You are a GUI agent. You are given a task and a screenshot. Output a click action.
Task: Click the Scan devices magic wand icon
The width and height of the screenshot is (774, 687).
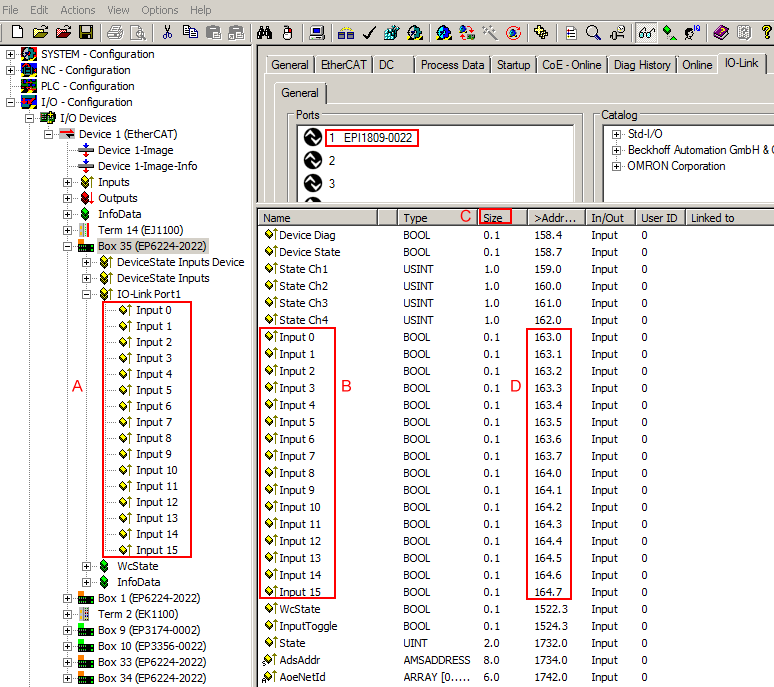click(490, 33)
